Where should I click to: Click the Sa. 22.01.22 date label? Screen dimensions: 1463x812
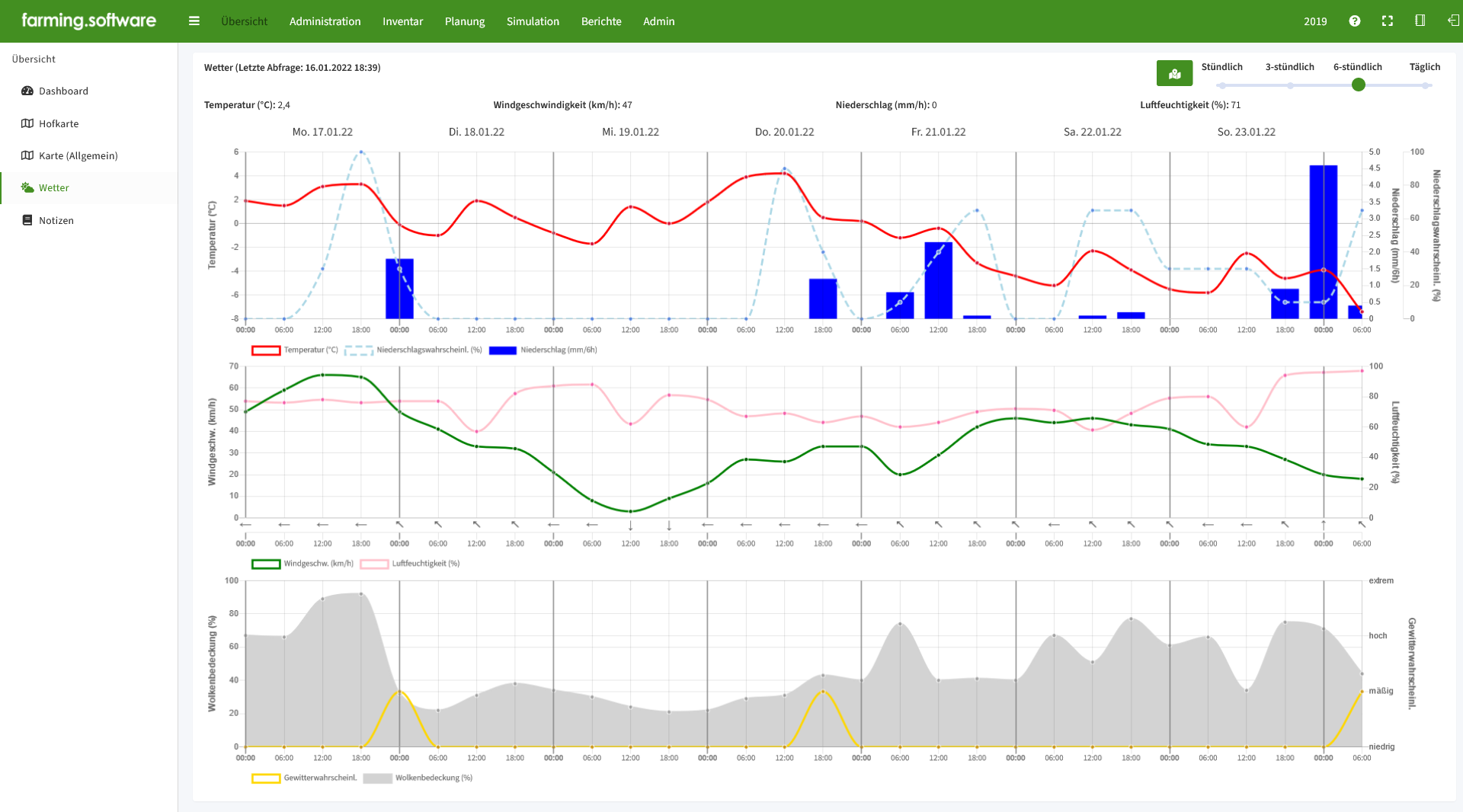1092,132
